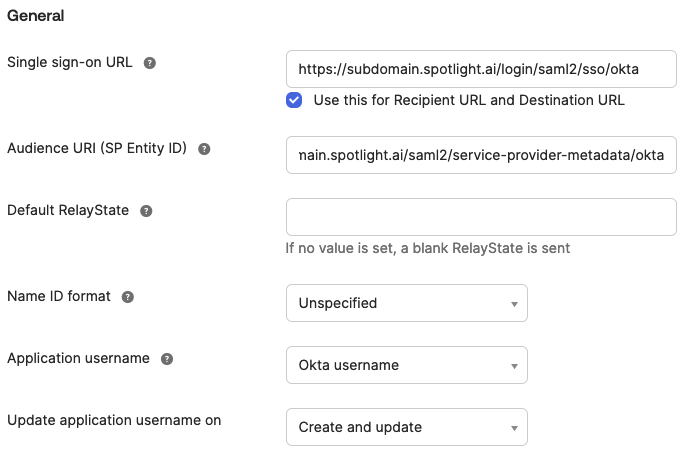Select the "Default RelayState" label text

(x=68, y=211)
